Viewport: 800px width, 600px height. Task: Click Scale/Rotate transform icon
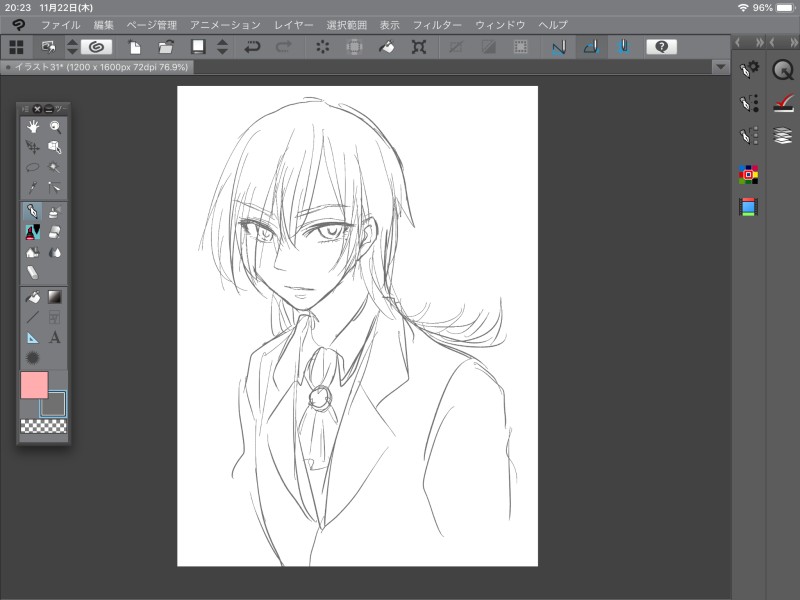(418, 47)
